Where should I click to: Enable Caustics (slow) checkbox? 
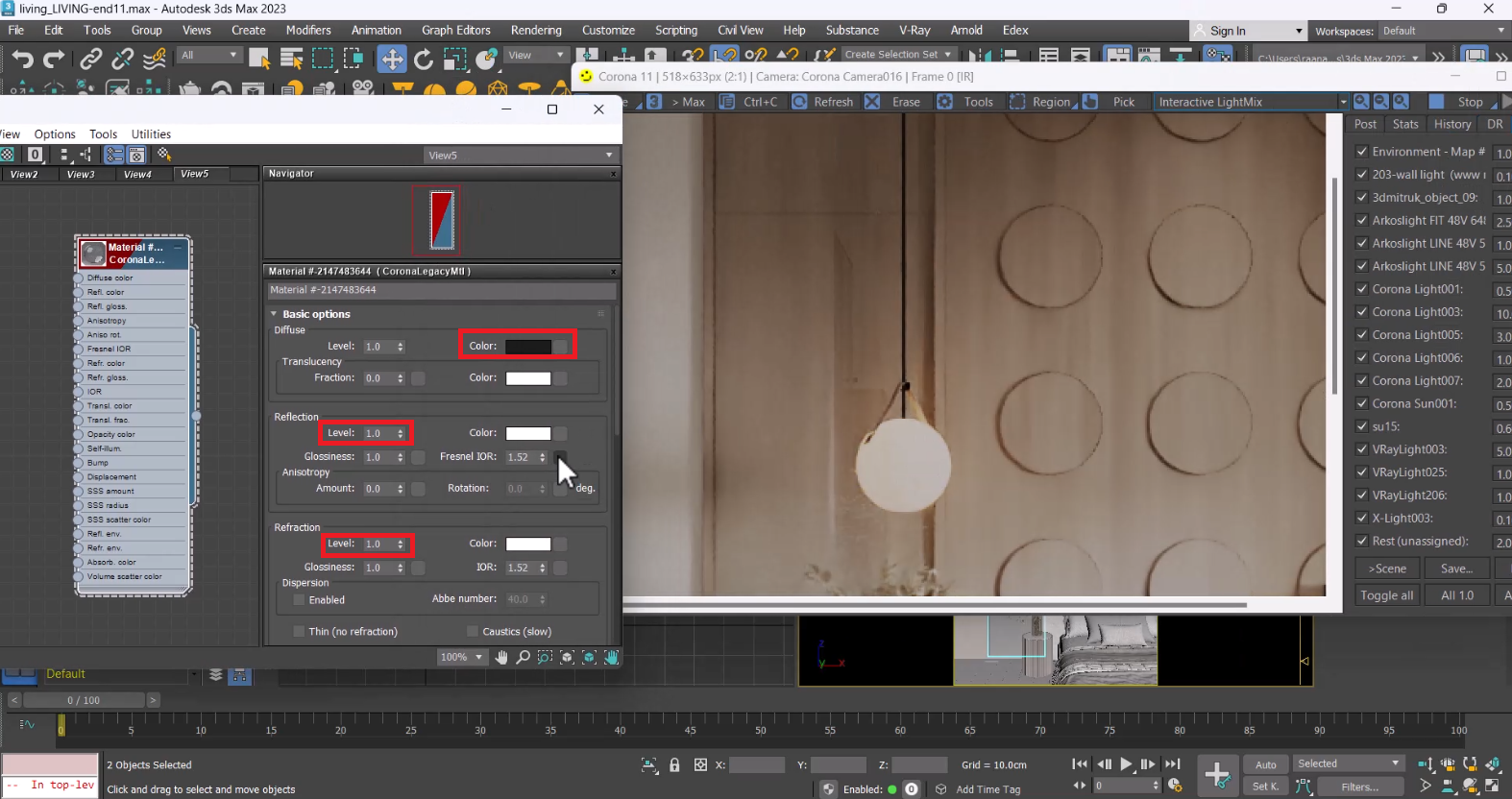pyautogui.click(x=472, y=632)
